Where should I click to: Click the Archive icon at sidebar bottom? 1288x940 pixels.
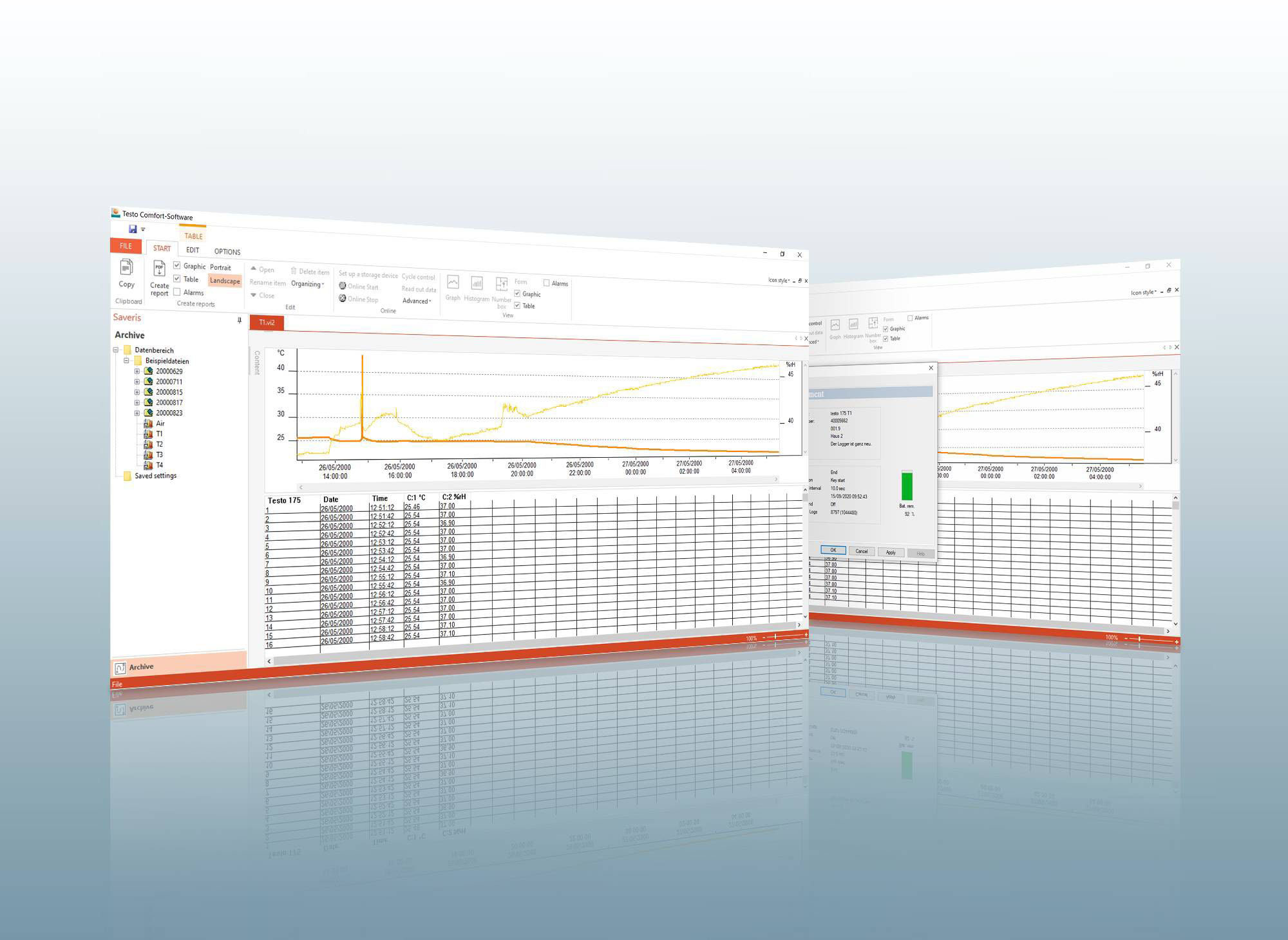(x=120, y=668)
